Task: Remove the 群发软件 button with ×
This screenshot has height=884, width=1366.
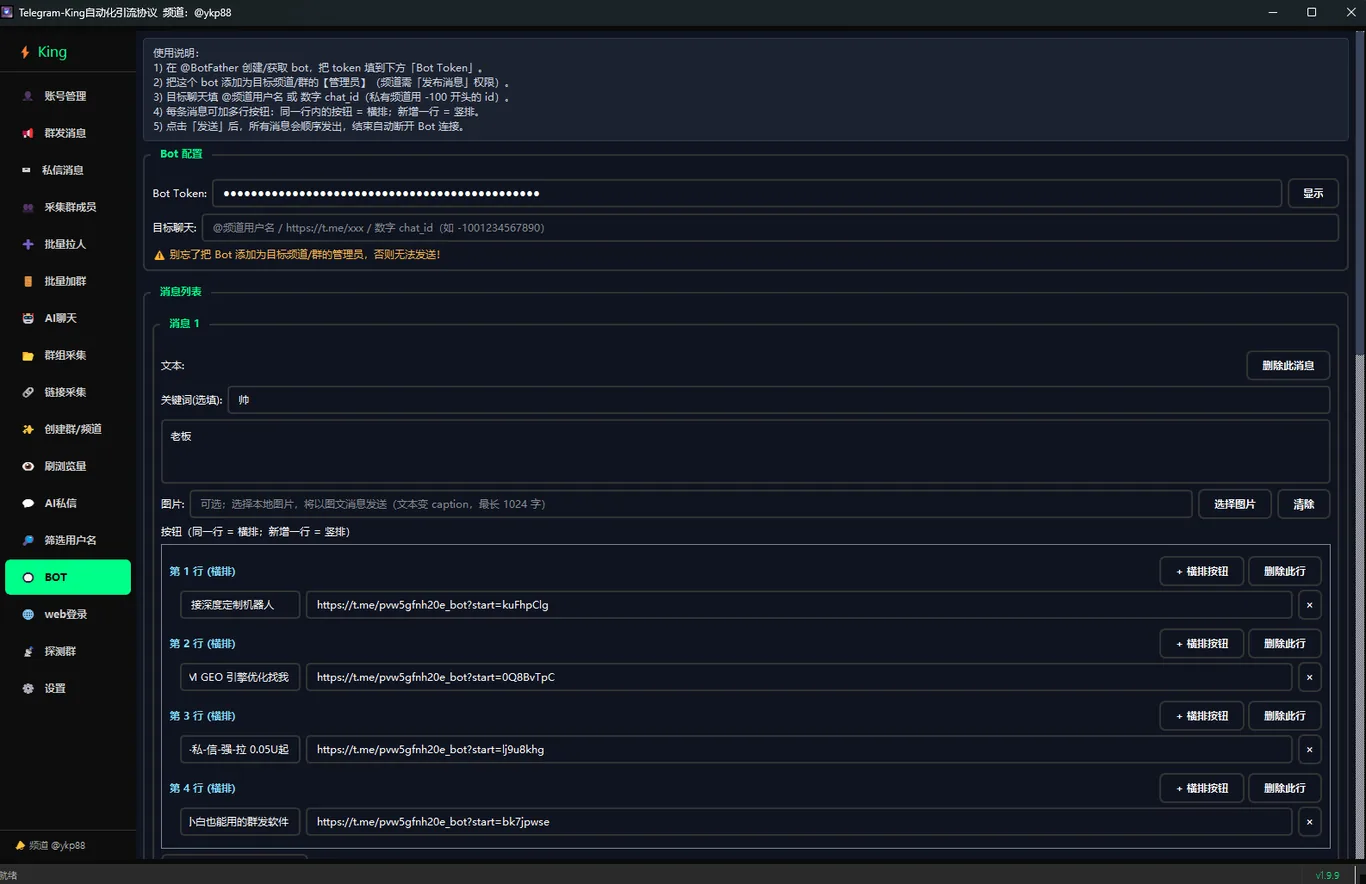Action: tap(1309, 822)
